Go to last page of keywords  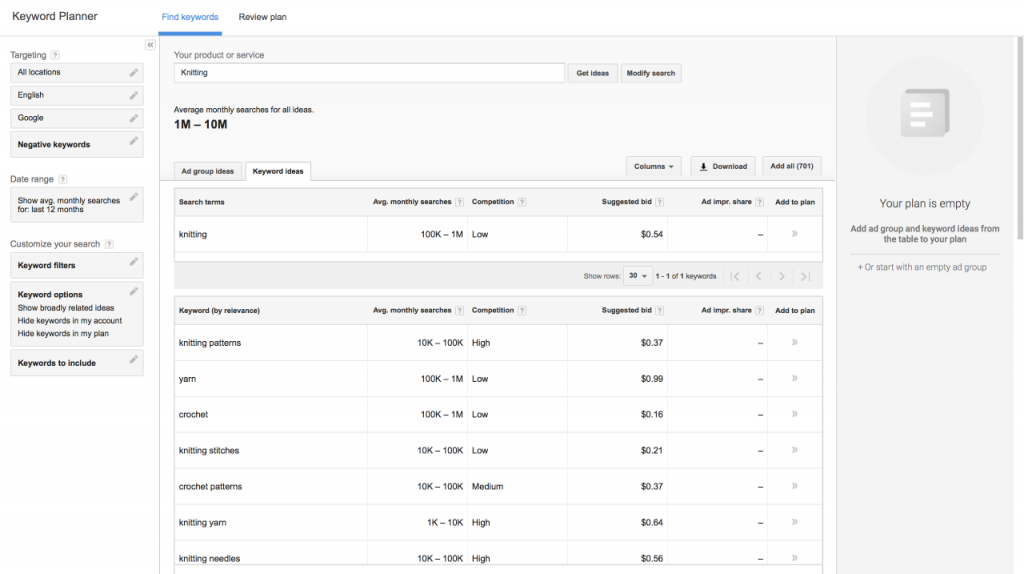805,276
